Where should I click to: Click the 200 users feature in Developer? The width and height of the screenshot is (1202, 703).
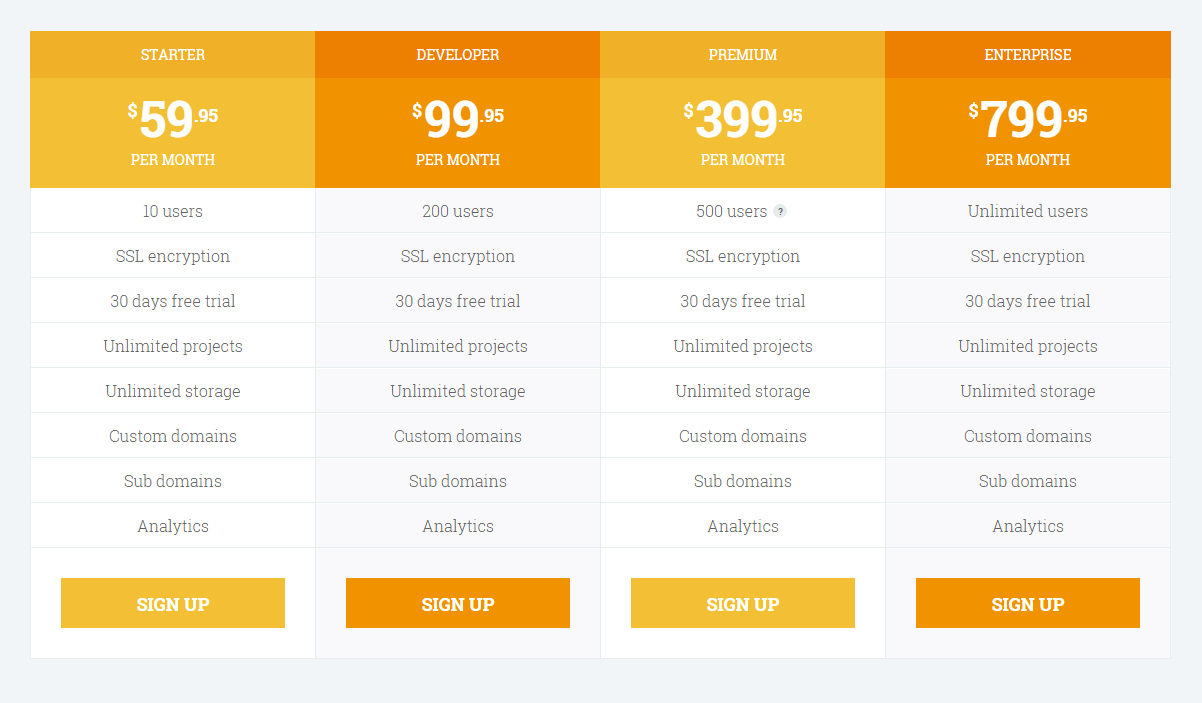457,211
